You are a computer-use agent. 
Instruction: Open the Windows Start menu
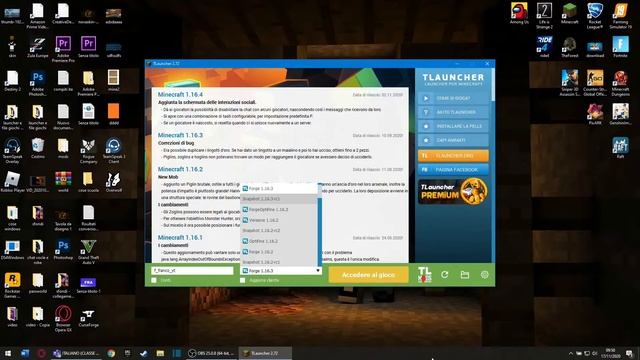click(x=8, y=353)
